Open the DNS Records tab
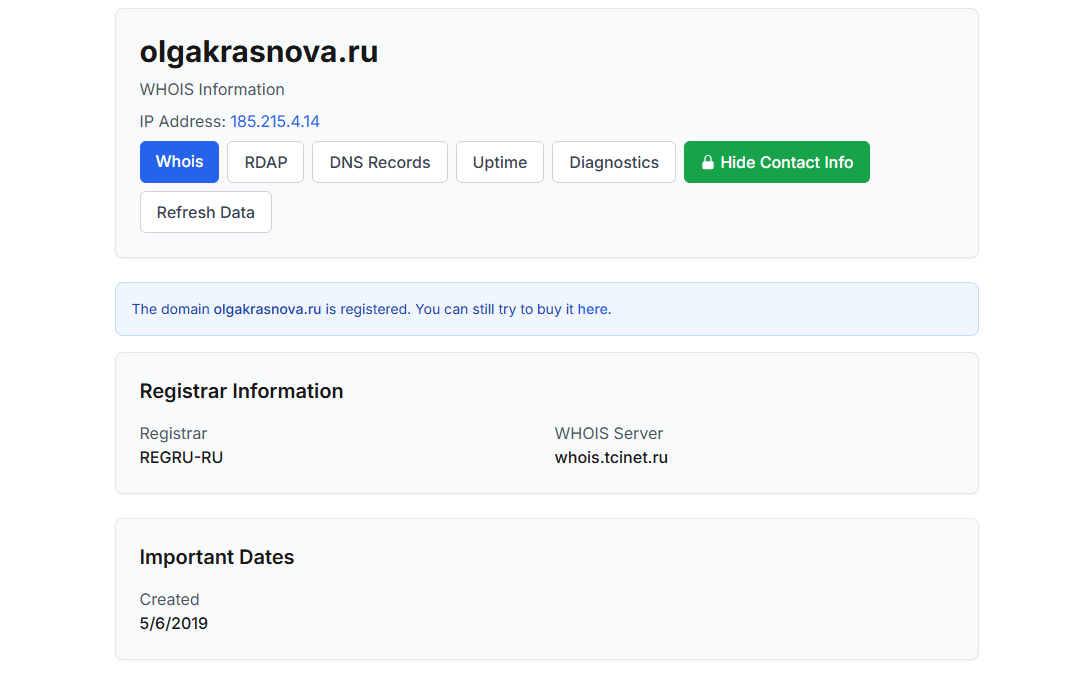Screen dimensions: 1074x675 click(380, 162)
